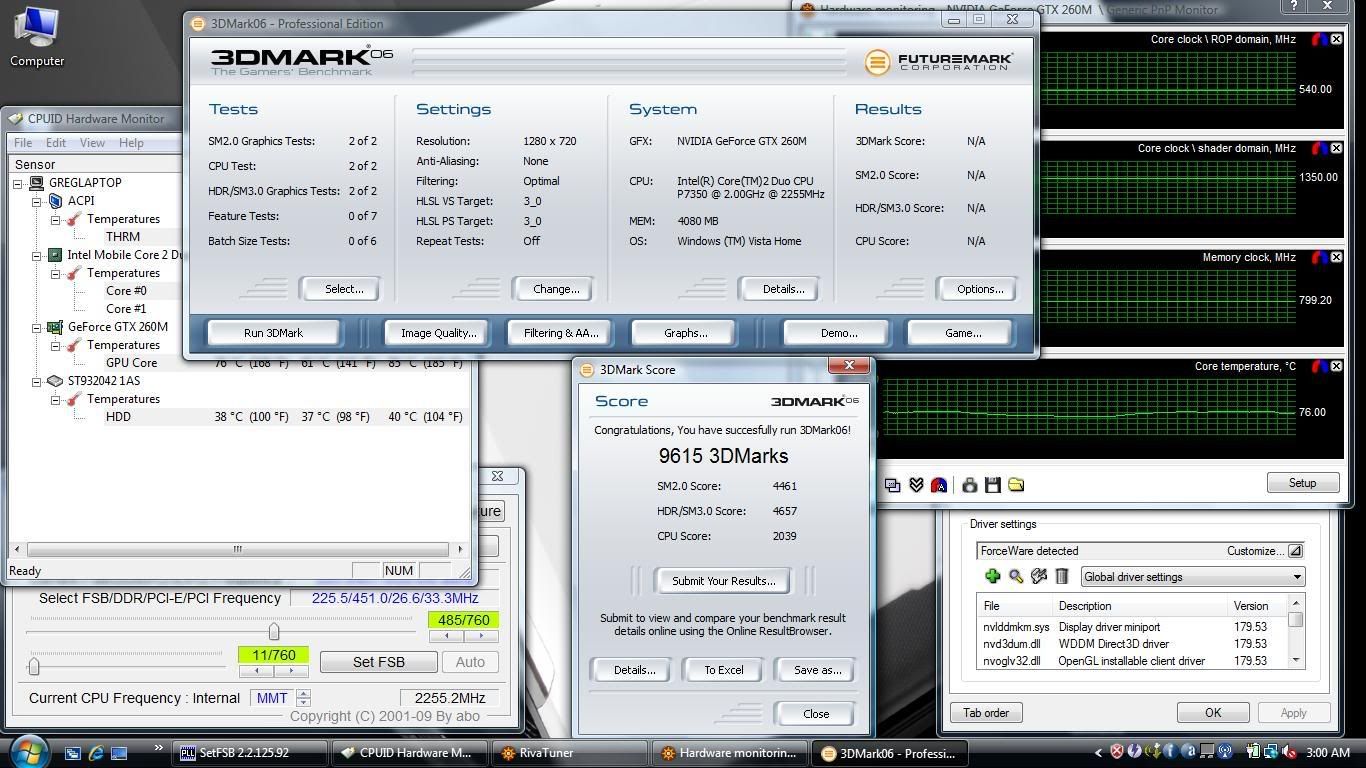Collapse the GeForce GTX 260M tree node
Screen dimensions: 1366x768
pyautogui.click(x=37, y=327)
